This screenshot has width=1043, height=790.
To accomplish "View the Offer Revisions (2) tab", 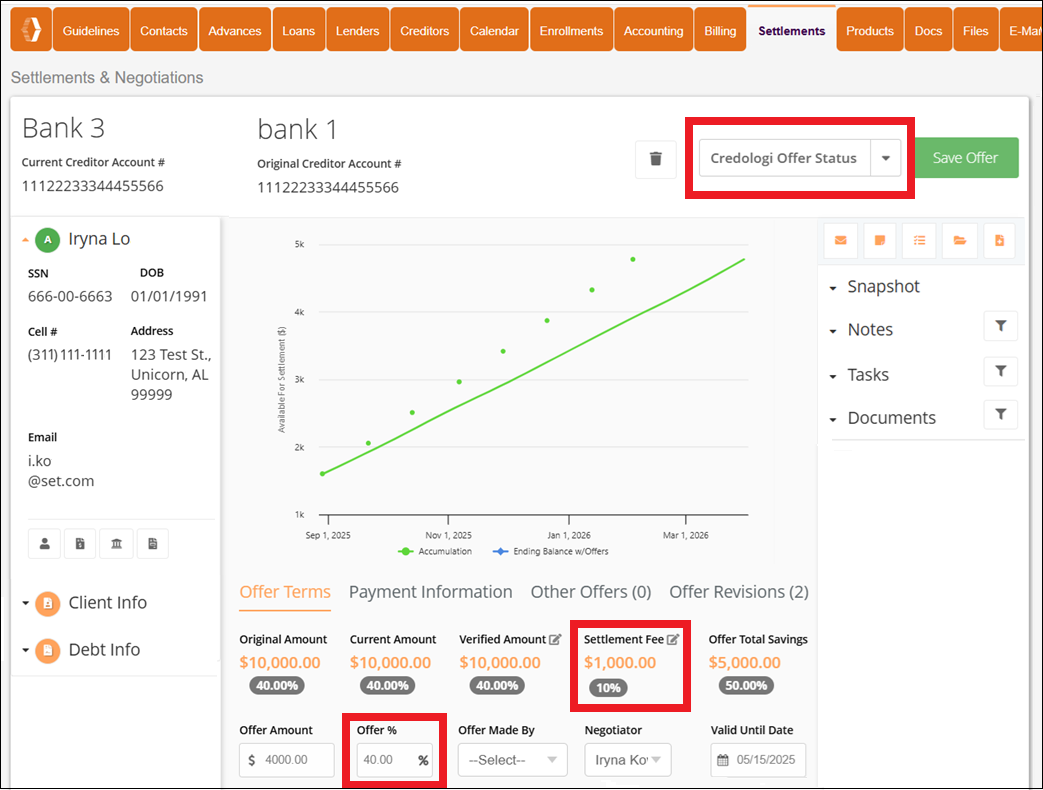I will pyautogui.click(x=739, y=592).
